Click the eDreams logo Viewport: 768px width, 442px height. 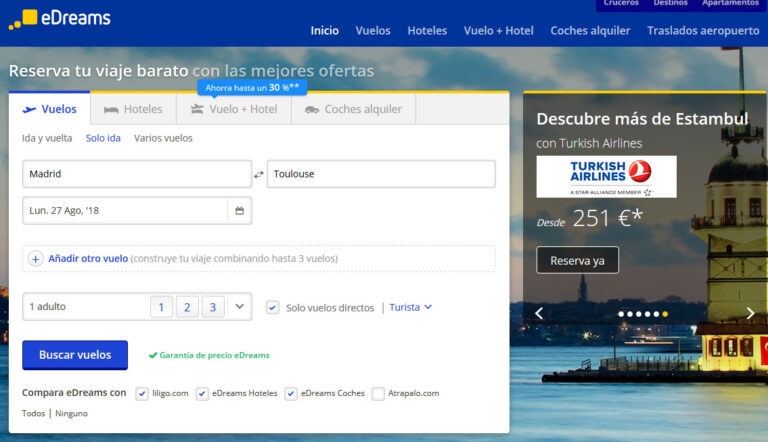(x=59, y=17)
